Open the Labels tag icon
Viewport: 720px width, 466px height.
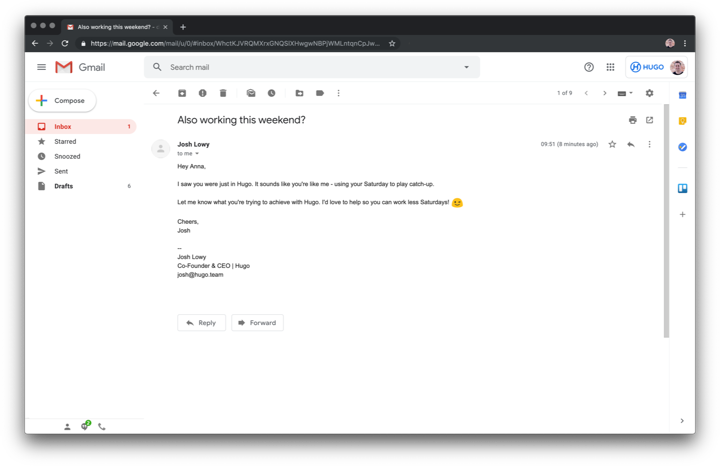(320, 93)
